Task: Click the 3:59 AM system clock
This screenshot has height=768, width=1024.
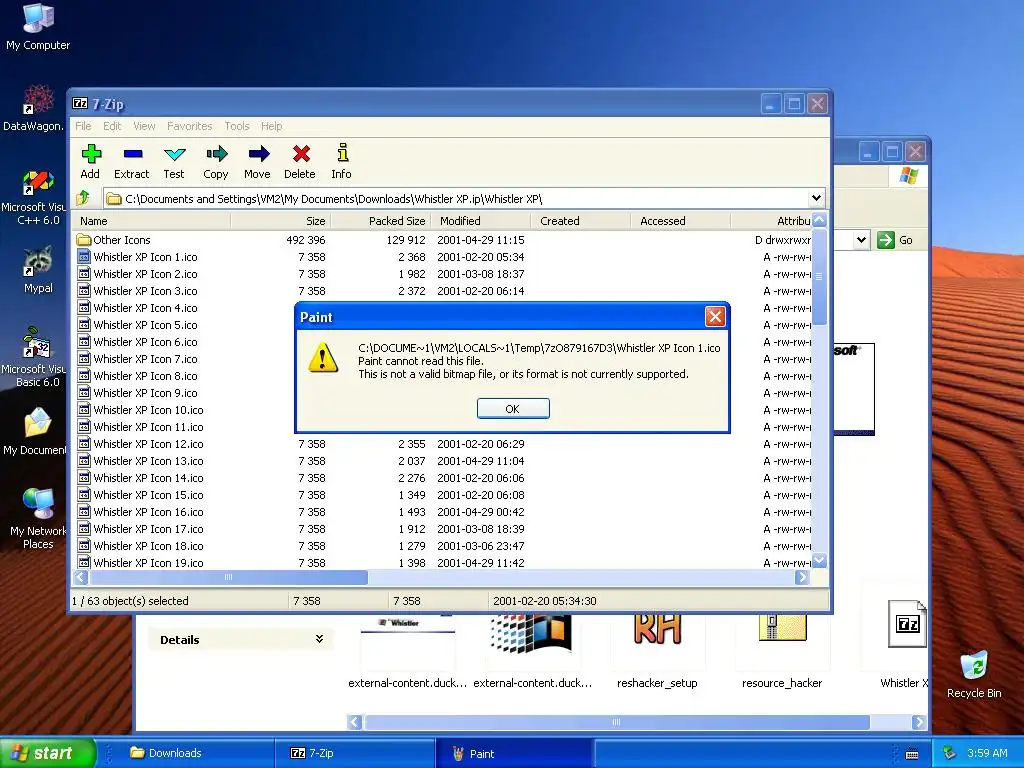Action: coord(987,753)
